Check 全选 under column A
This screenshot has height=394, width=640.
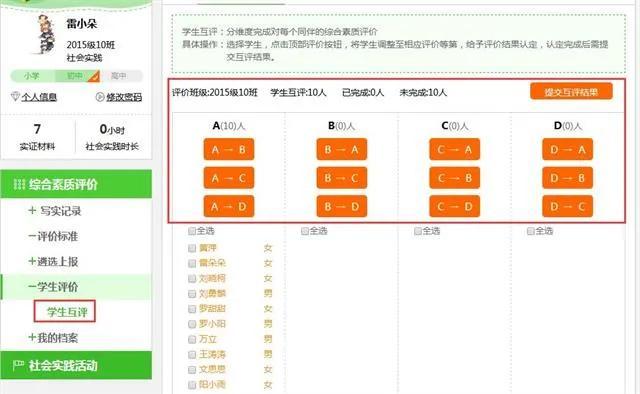pos(192,231)
